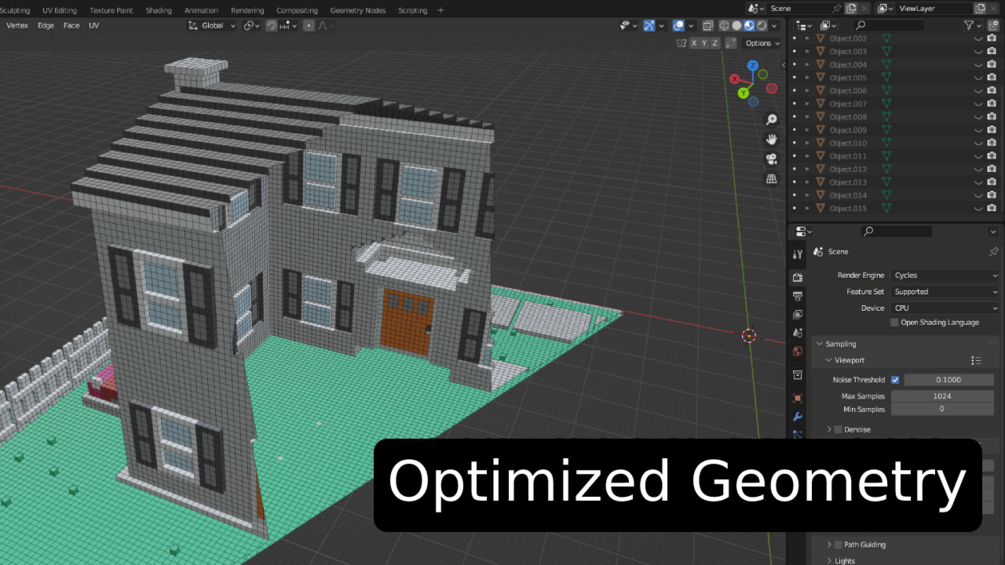The image size is (1005, 565).
Task: Disable Object.007 in renders
Action: [992, 104]
